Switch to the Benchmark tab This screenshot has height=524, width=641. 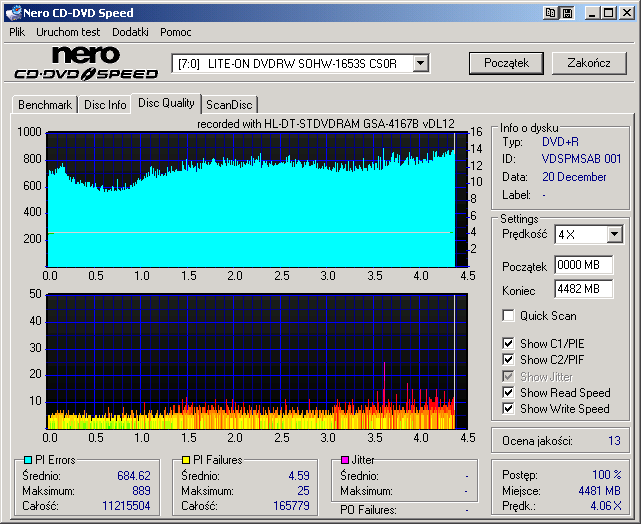point(45,105)
